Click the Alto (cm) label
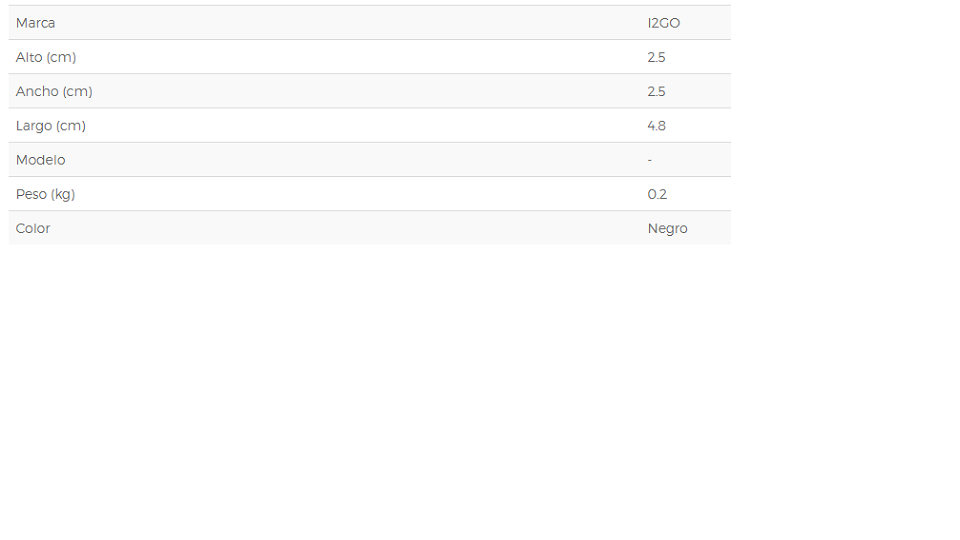The width and height of the screenshot is (960, 540). pos(46,58)
